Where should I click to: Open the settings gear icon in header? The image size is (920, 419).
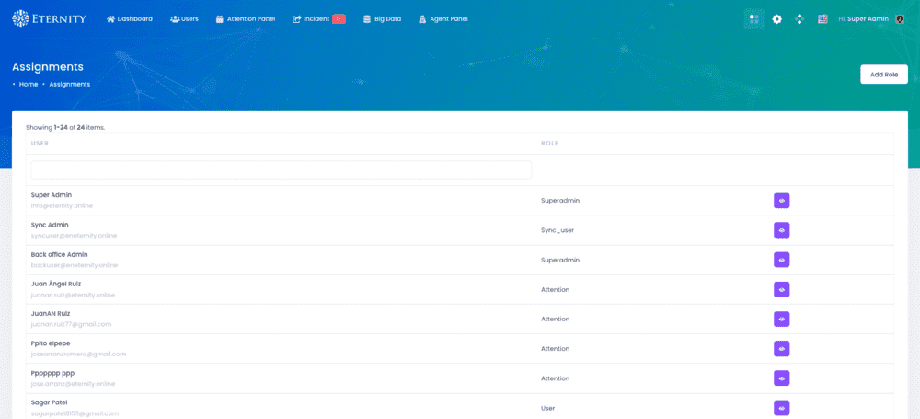coord(777,19)
